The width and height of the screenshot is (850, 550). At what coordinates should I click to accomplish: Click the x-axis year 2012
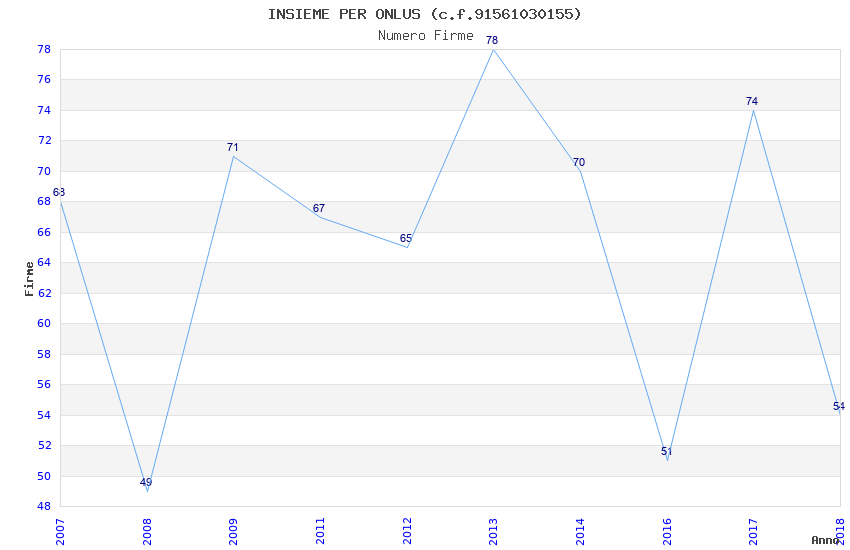point(407,532)
